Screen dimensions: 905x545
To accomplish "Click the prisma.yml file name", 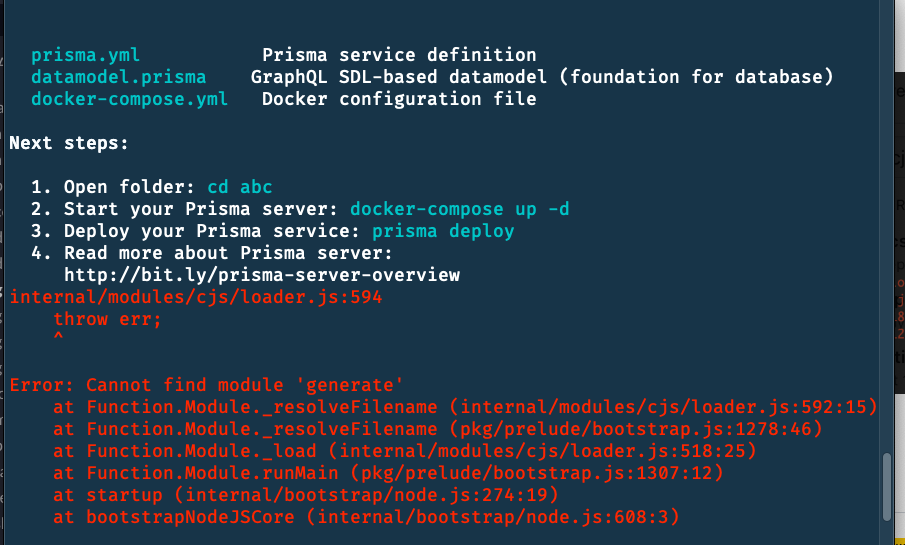I will 85,55.
